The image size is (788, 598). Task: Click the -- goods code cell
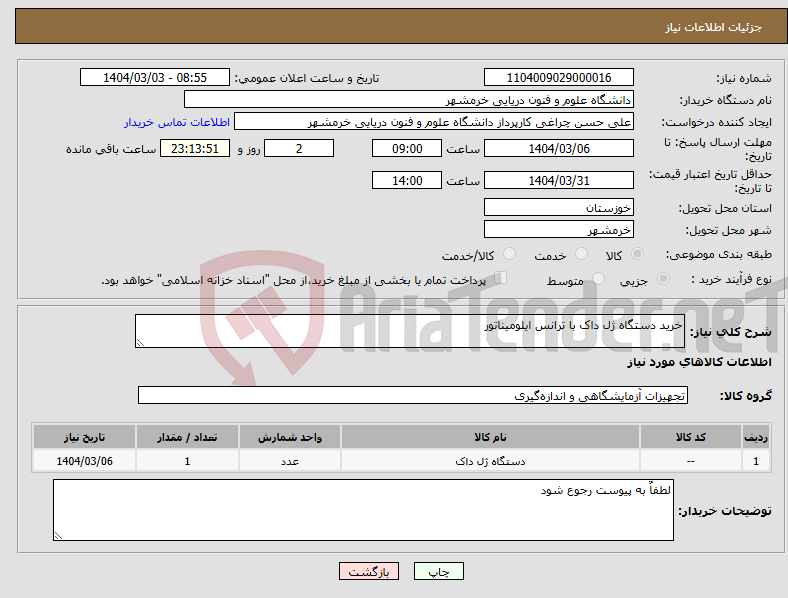pyautogui.click(x=691, y=461)
